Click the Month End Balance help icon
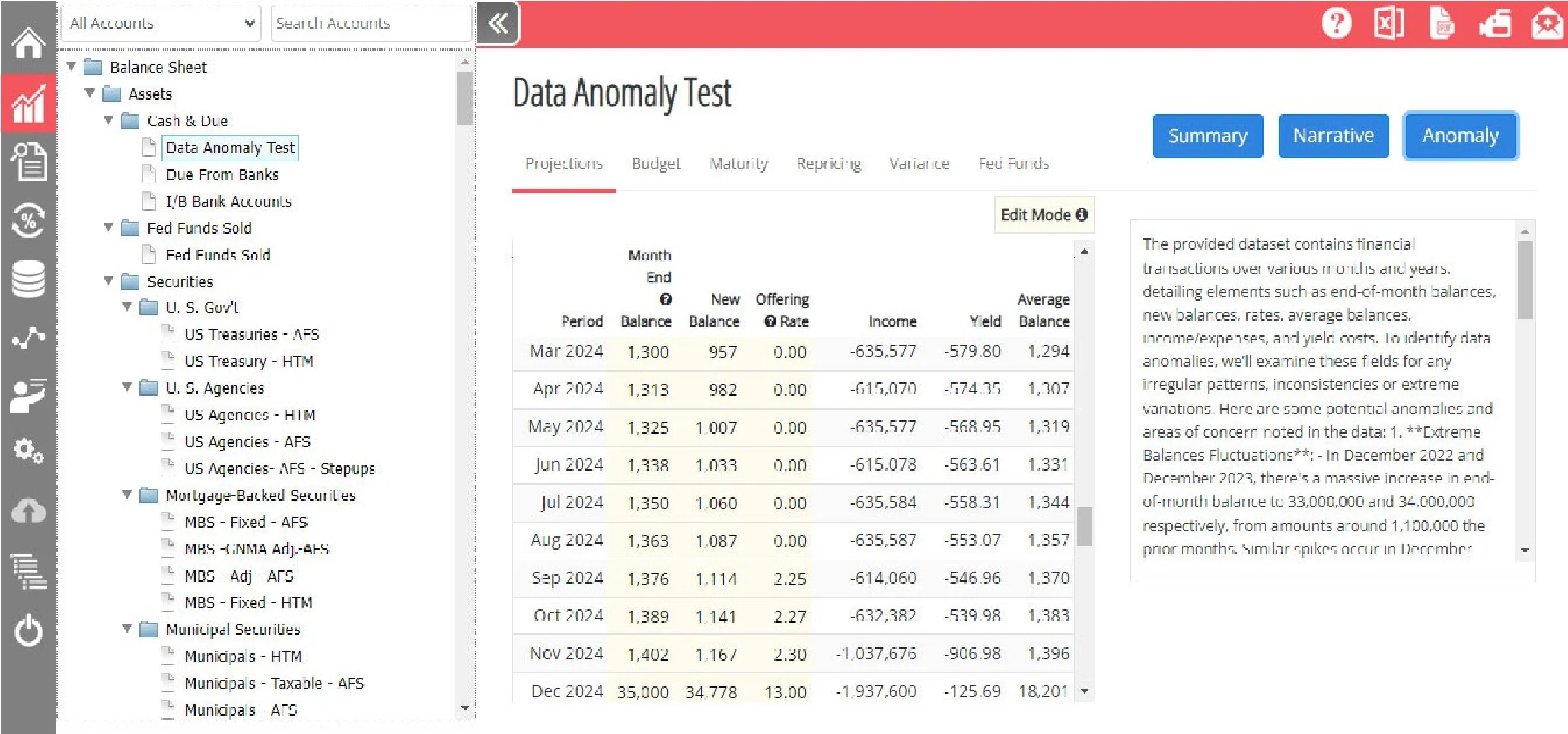 [x=665, y=299]
